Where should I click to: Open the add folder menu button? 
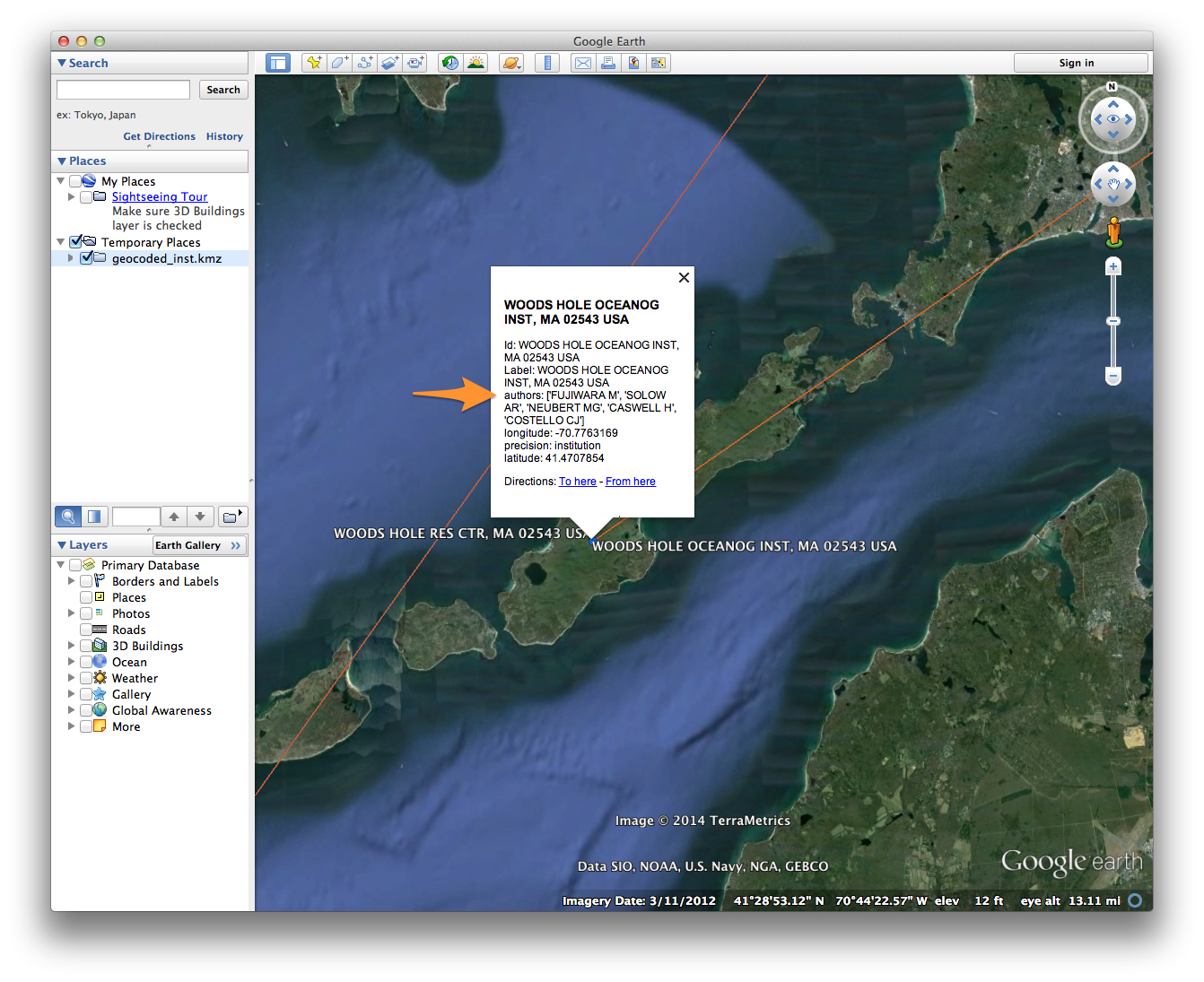(x=232, y=517)
